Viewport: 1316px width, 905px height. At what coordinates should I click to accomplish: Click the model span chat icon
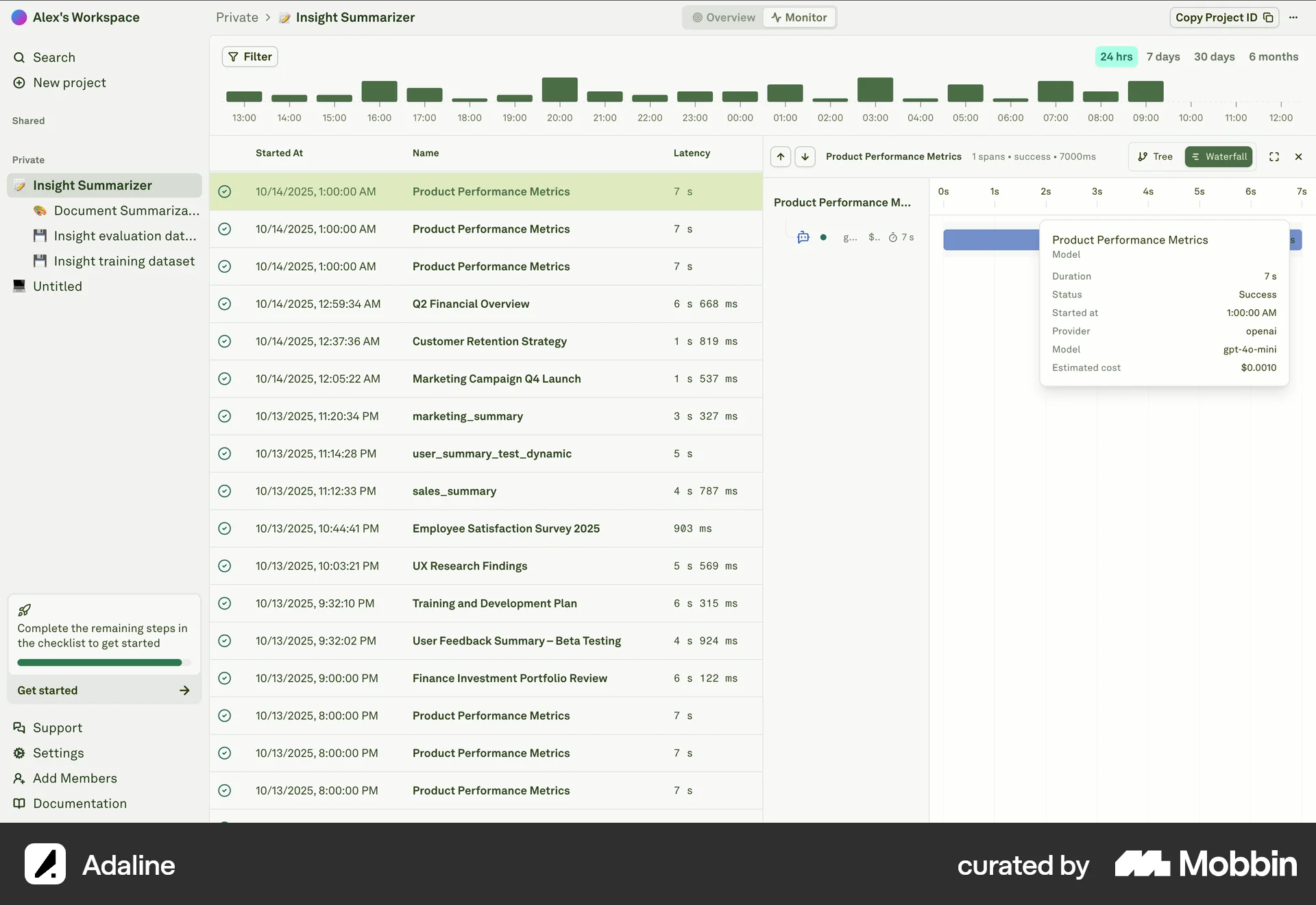(x=803, y=237)
